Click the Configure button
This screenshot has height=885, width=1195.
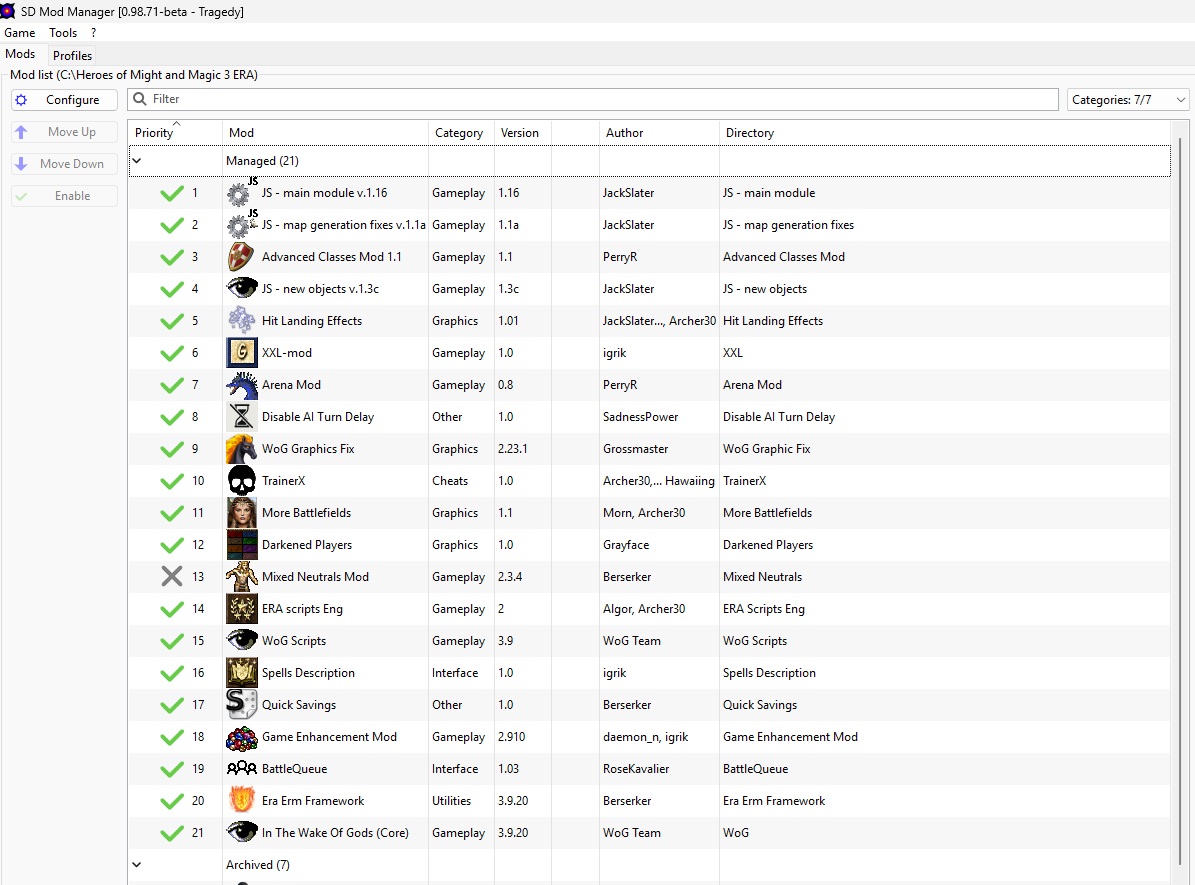pyautogui.click(x=64, y=100)
